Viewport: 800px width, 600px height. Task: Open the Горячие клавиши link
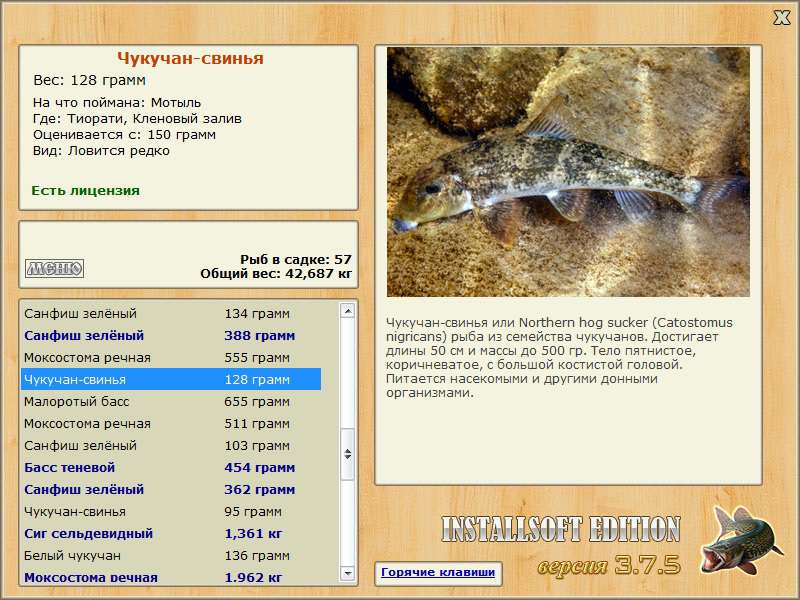pyautogui.click(x=438, y=572)
